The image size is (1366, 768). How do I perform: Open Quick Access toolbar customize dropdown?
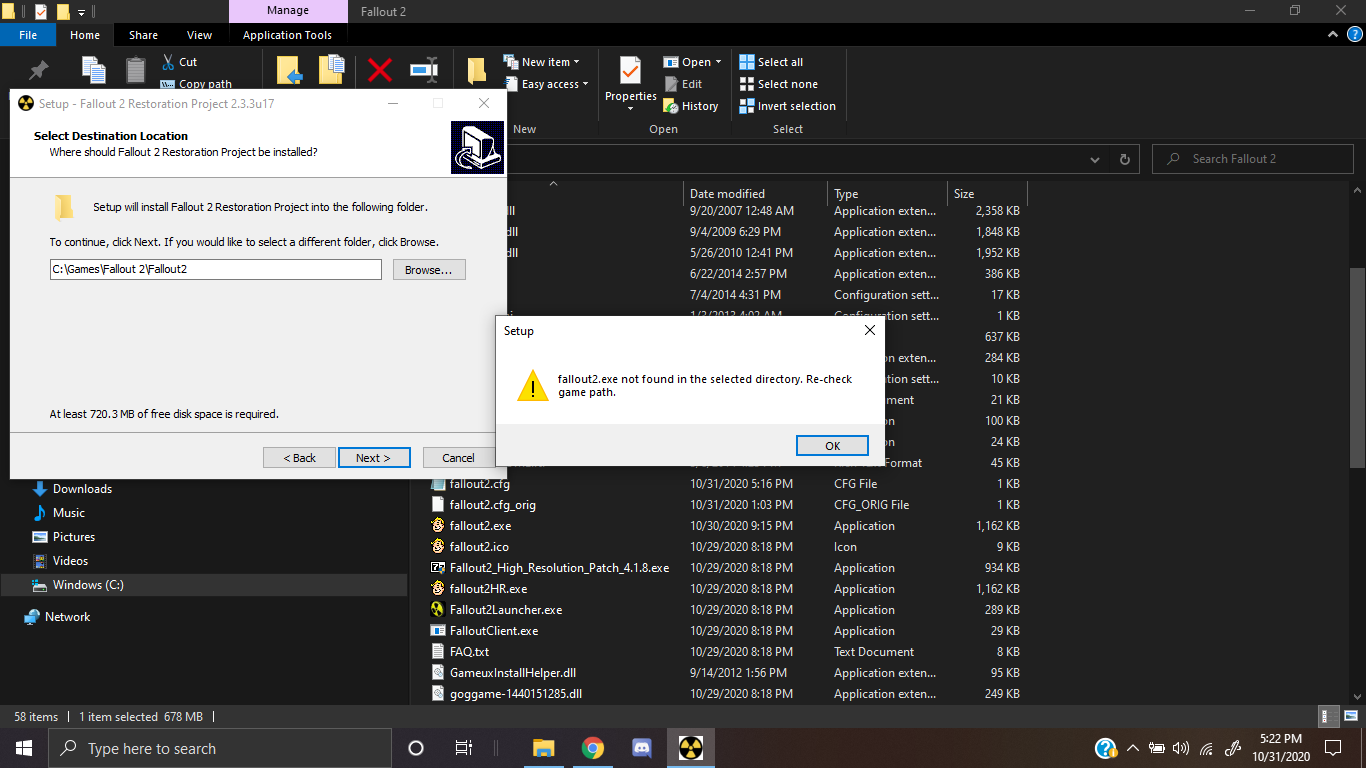coord(82,12)
